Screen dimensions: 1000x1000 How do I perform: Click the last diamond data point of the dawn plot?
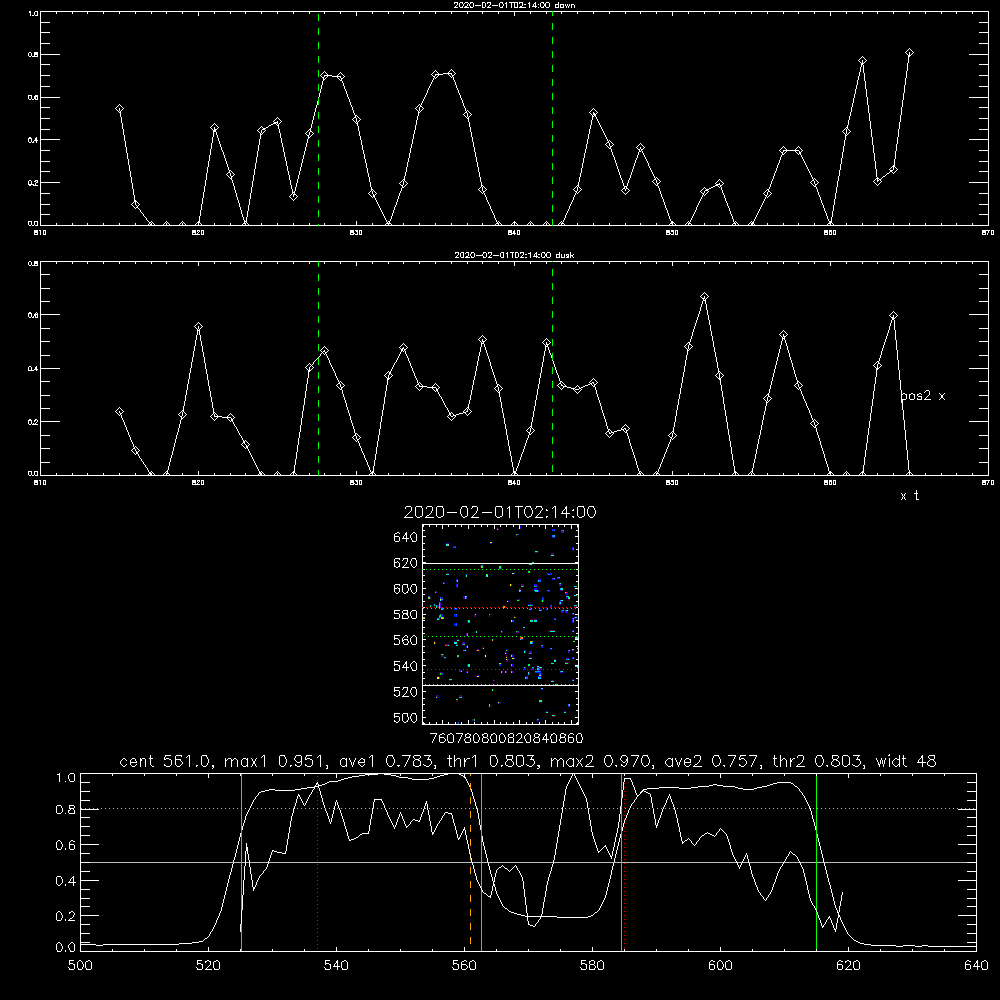pos(909,52)
